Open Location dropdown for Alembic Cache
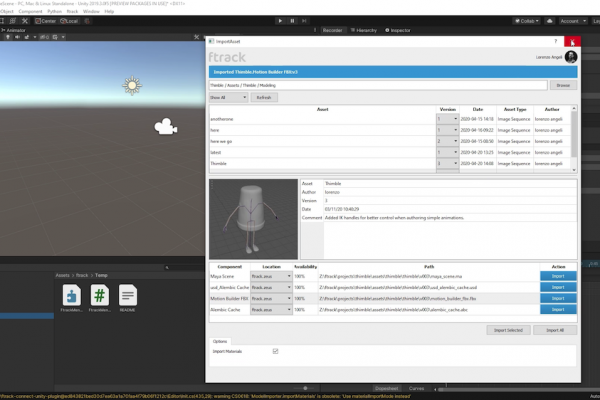Image resolution: width=600 pixels, height=400 pixels. pos(271,310)
